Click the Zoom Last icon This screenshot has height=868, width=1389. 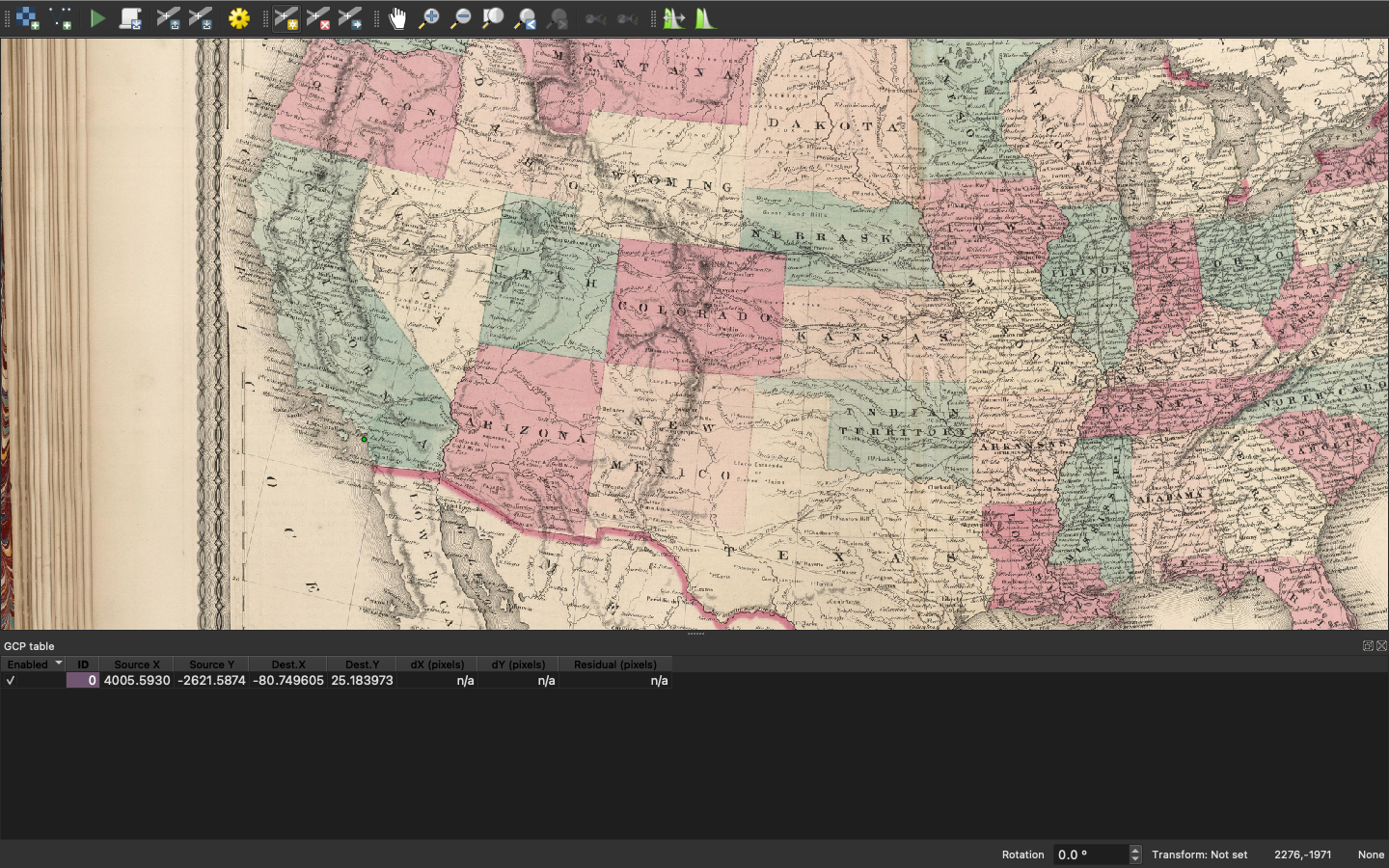pyautogui.click(x=526, y=18)
